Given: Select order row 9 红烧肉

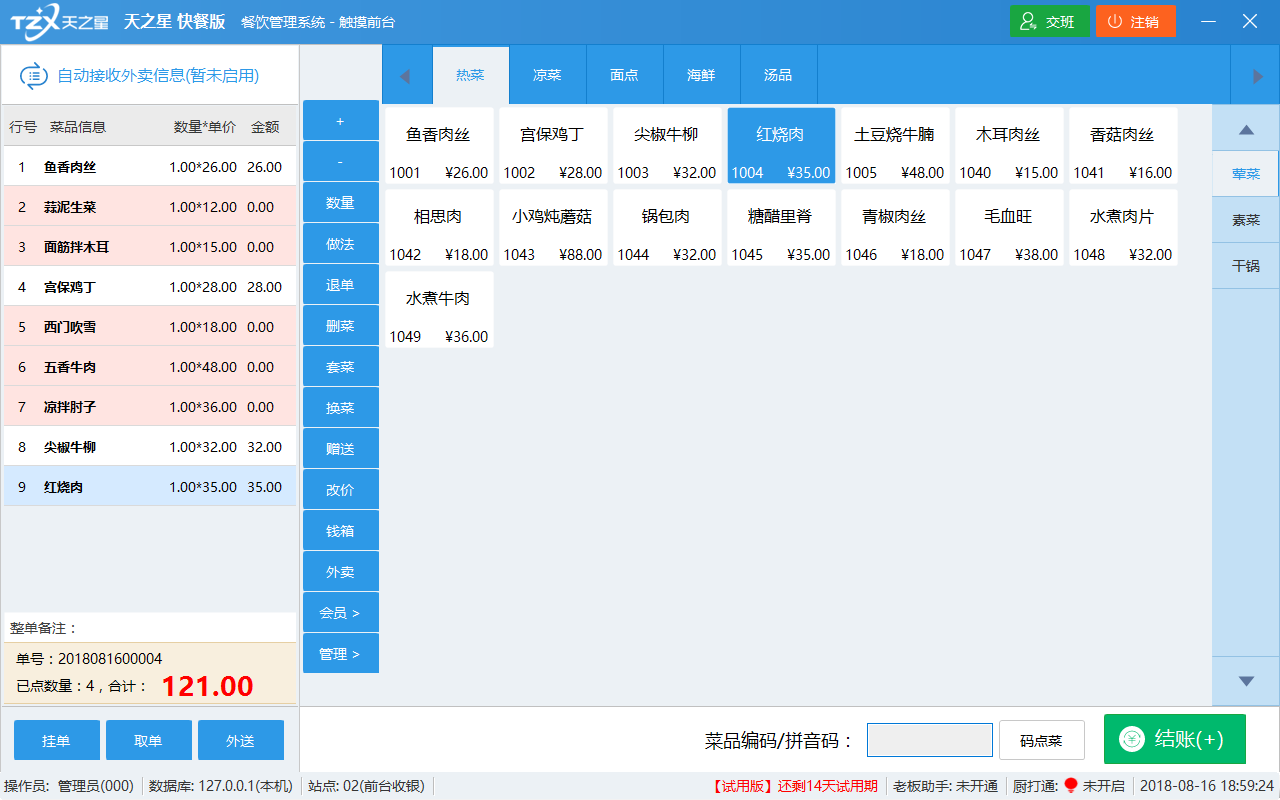Looking at the screenshot, I should point(150,487).
